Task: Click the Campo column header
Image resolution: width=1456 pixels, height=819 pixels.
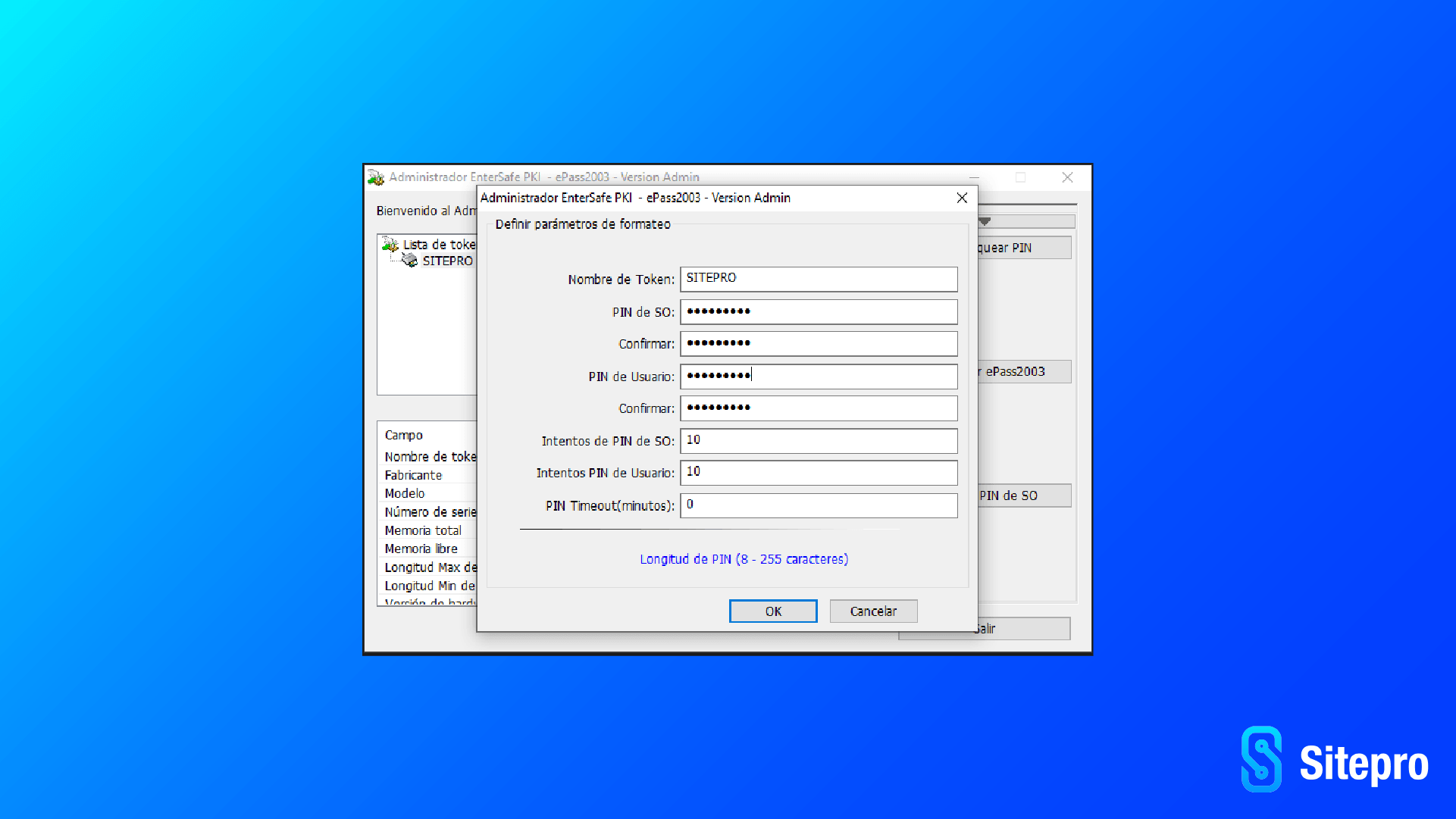Action: pos(403,435)
